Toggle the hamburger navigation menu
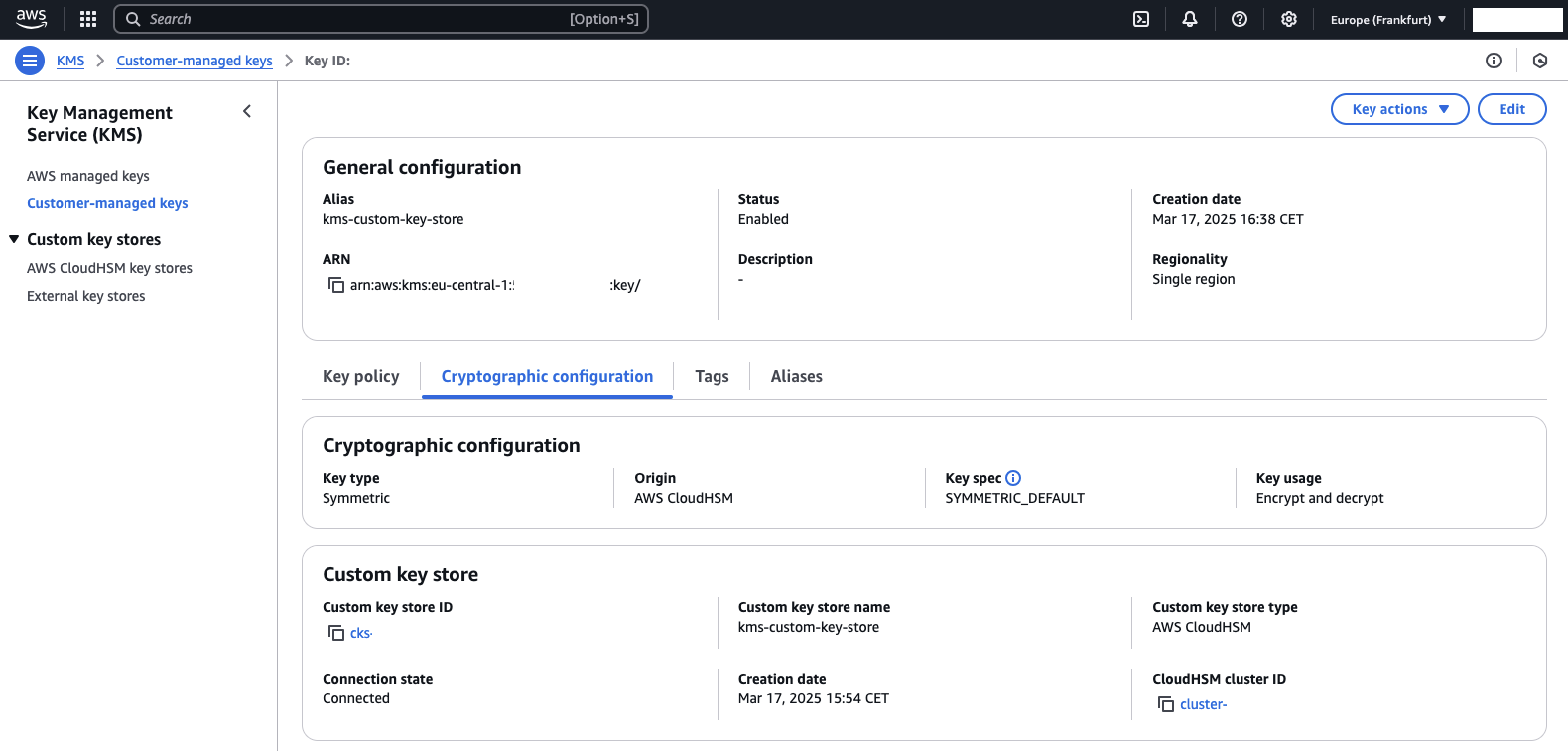Screen dimensions: 1568x751 point(30,61)
